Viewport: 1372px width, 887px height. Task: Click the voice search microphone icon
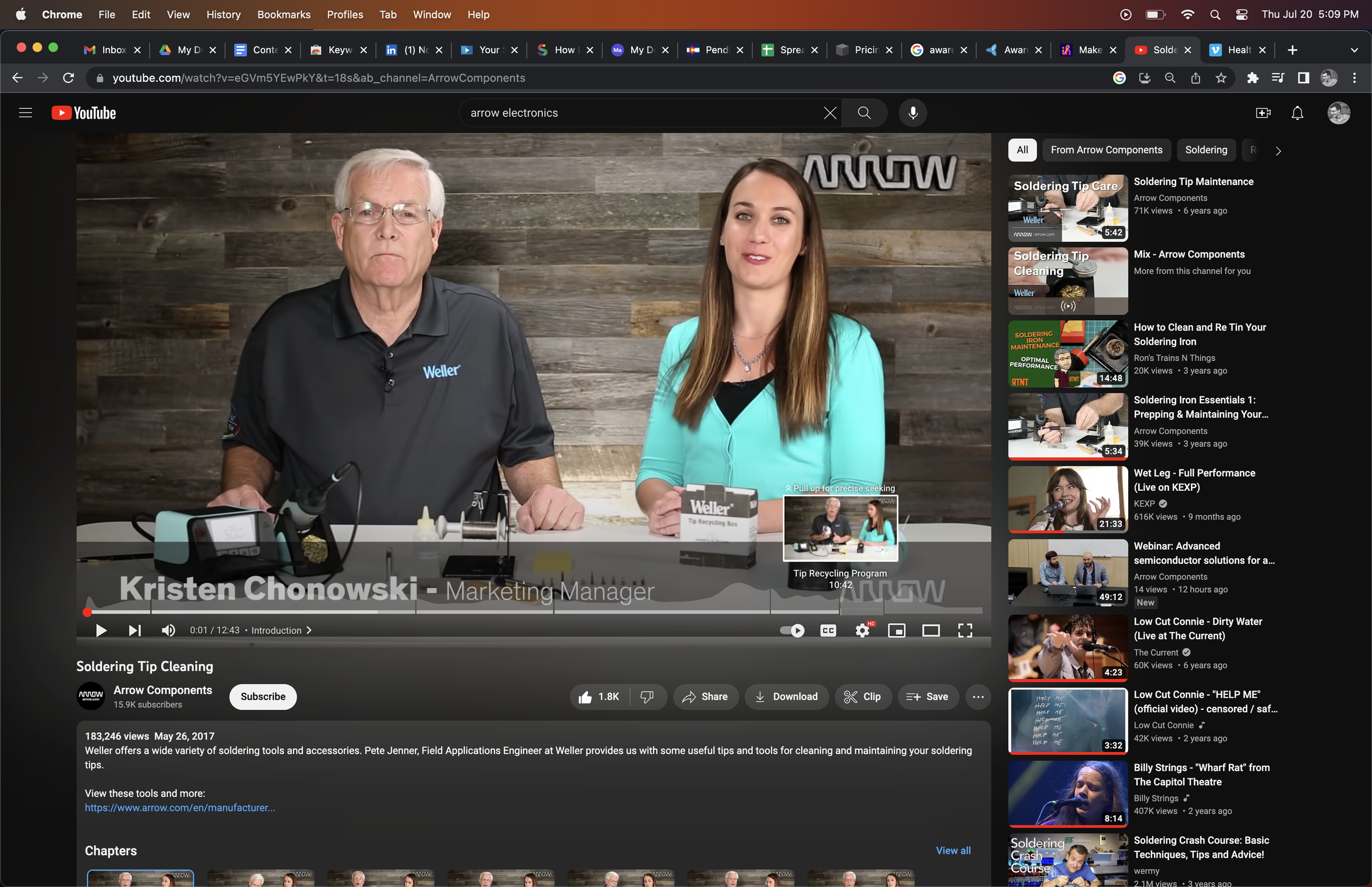pos(913,113)
